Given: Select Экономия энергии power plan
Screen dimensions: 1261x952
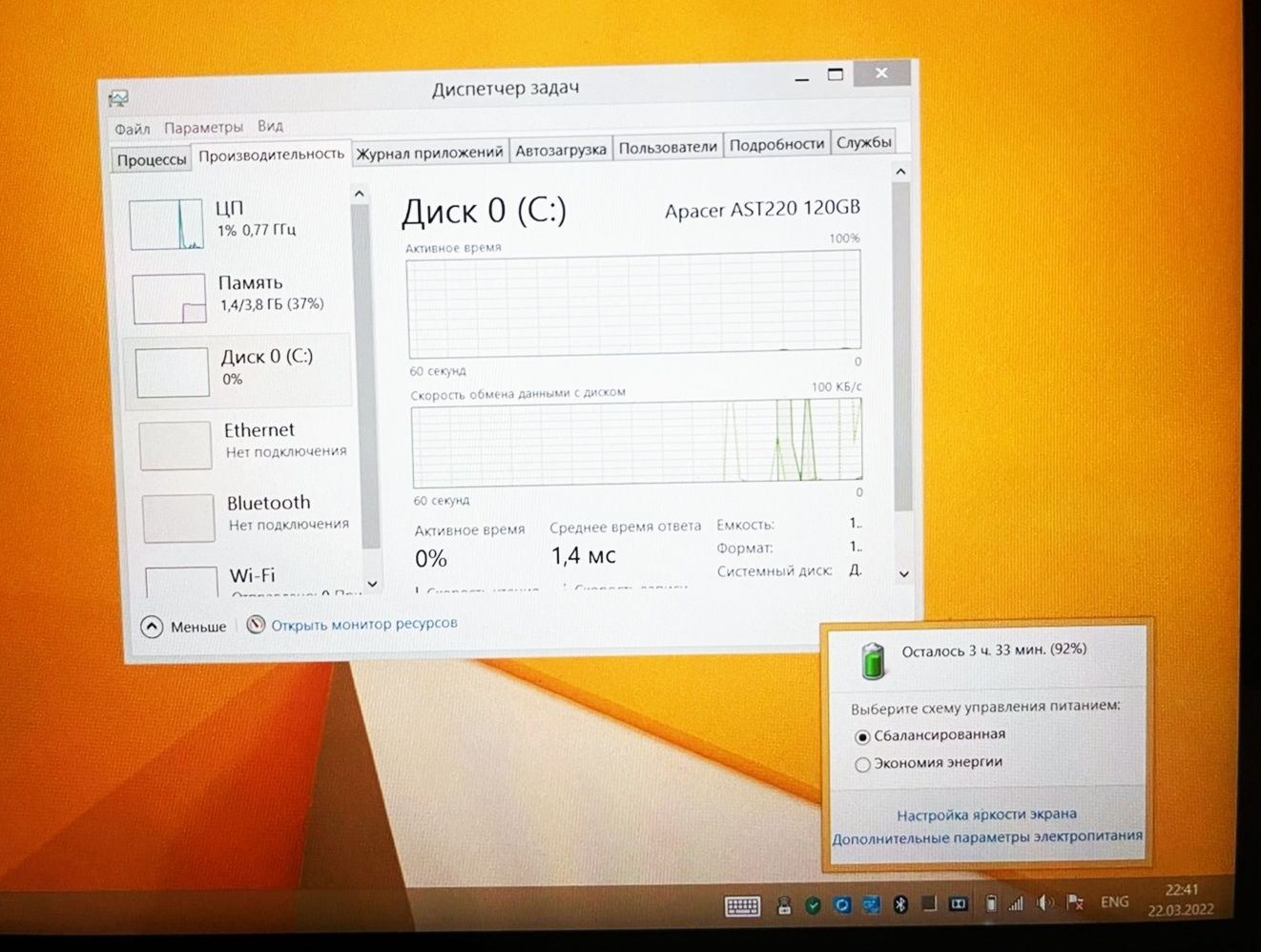Looking at the screenshot, I should [x=929, y=763].
